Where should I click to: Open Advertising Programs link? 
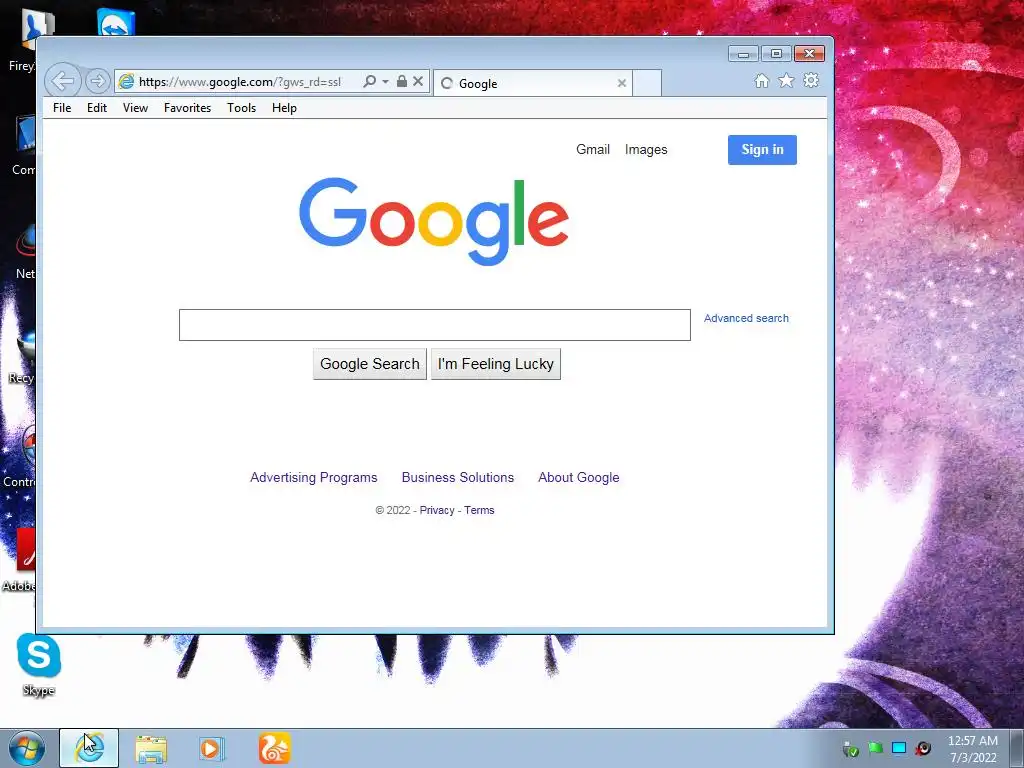(x=313, y=477)
